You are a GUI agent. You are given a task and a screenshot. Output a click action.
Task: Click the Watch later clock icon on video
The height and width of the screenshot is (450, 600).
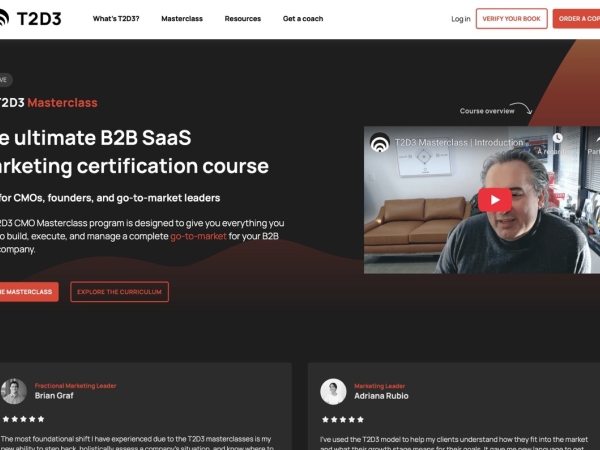coord(558,138)
